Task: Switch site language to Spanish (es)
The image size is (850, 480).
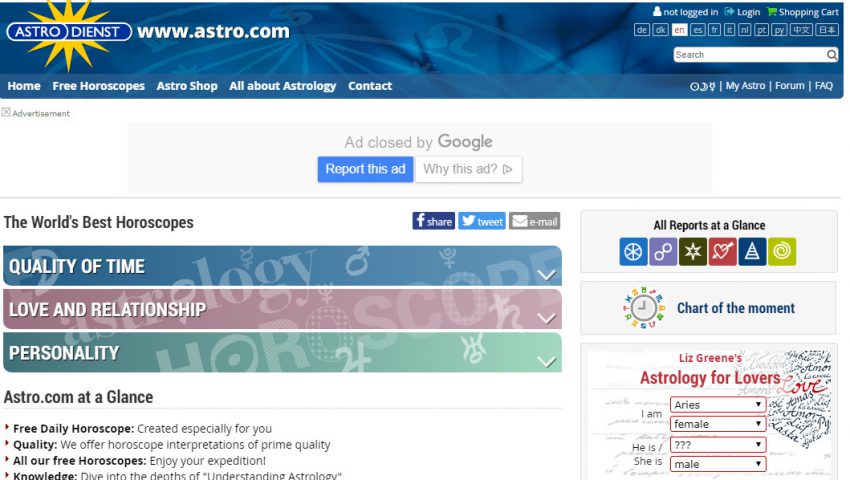Action: (697, 30)
